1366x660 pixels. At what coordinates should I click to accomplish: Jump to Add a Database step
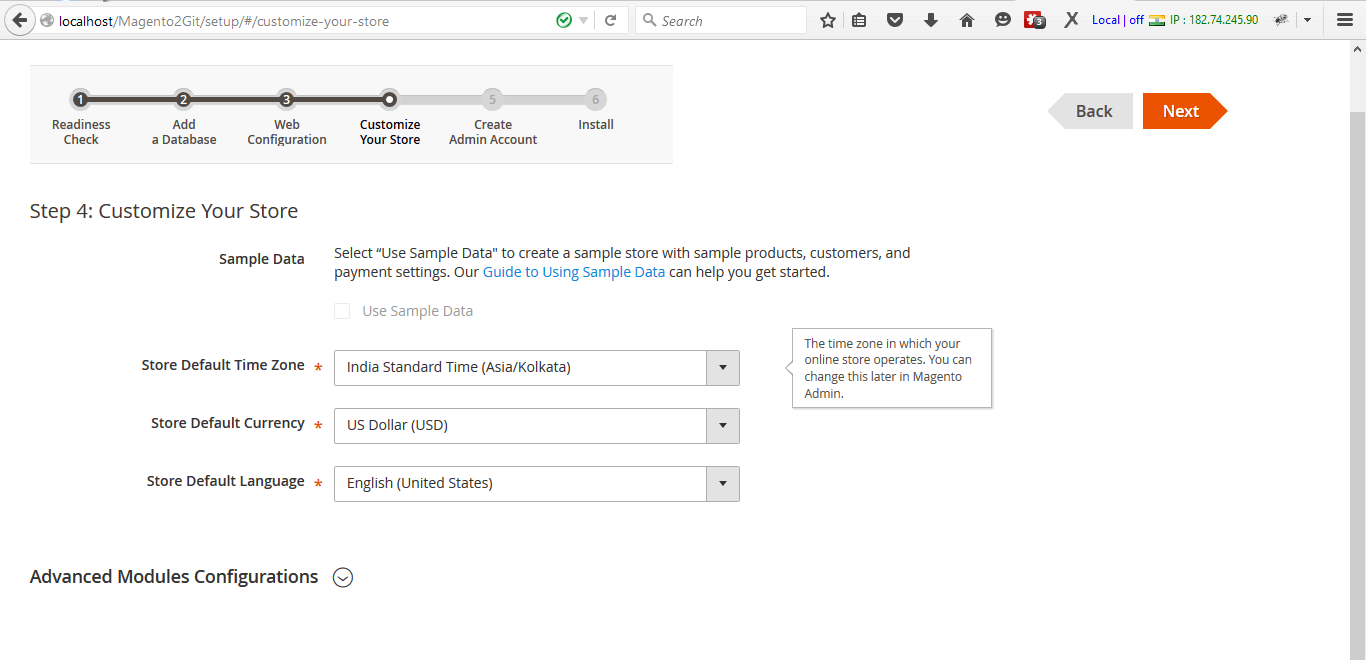click(183, 100)
